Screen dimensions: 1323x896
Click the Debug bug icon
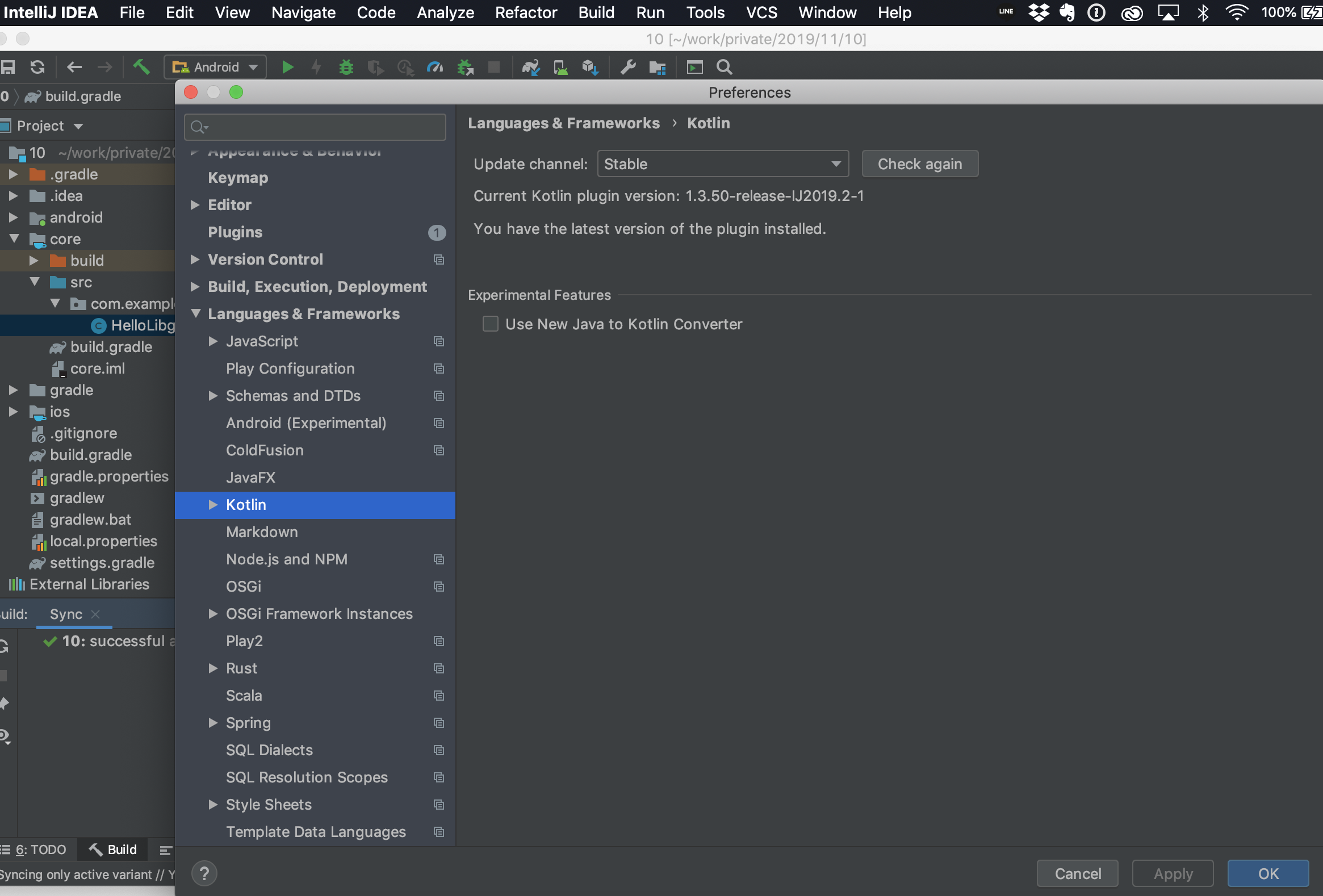(346, 67)
